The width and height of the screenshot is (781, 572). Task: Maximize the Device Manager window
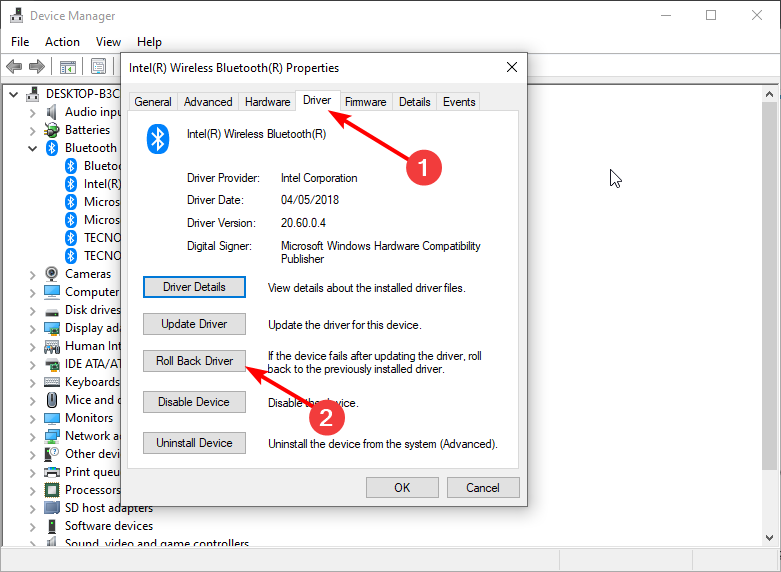click(x=711, y=15)
